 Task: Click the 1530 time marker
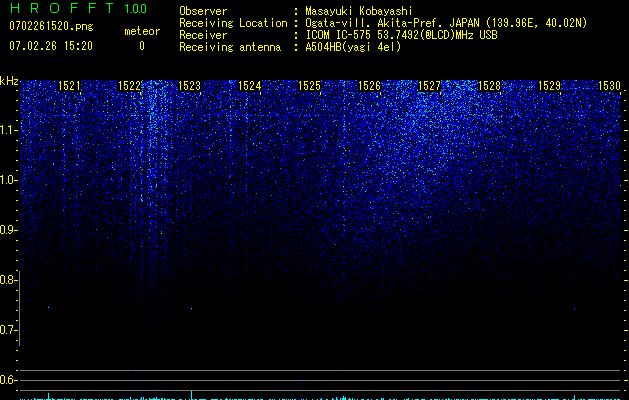(609, 86)
